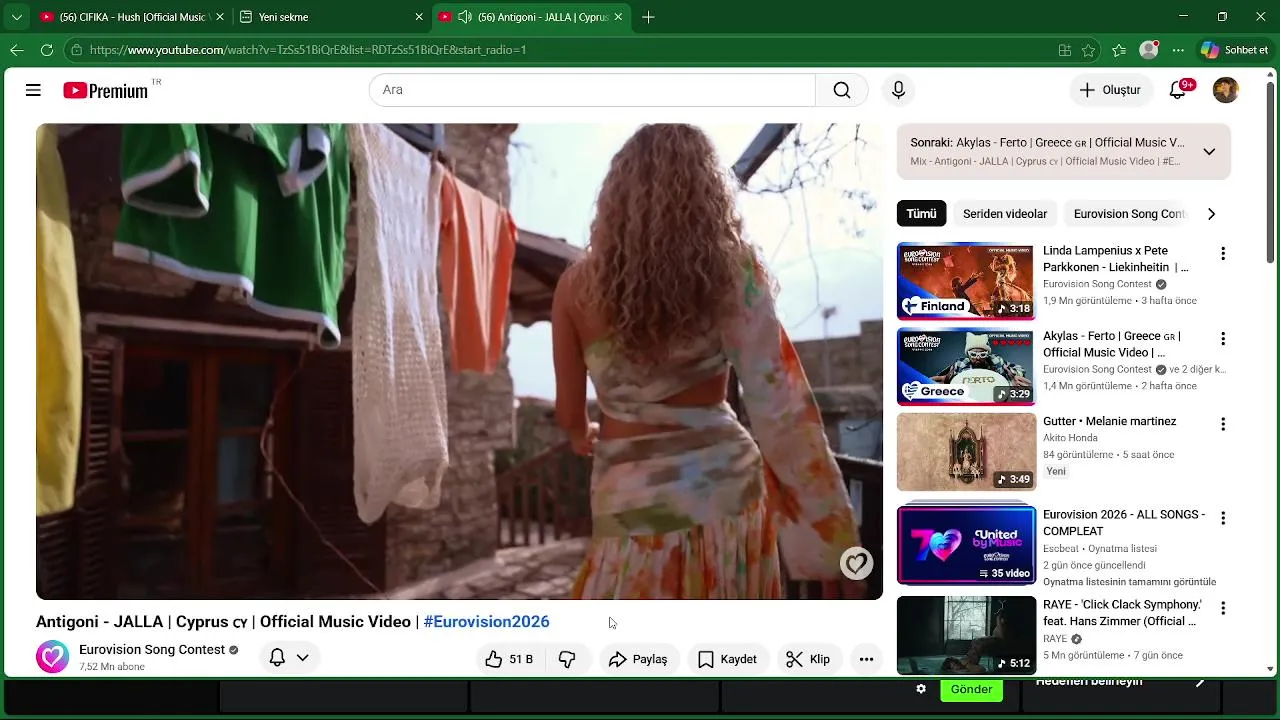Image resolution: width=1280 pixels, height=720 pixels.
Task: Add page to favorites with star icon
Action: click(1088, 50)
